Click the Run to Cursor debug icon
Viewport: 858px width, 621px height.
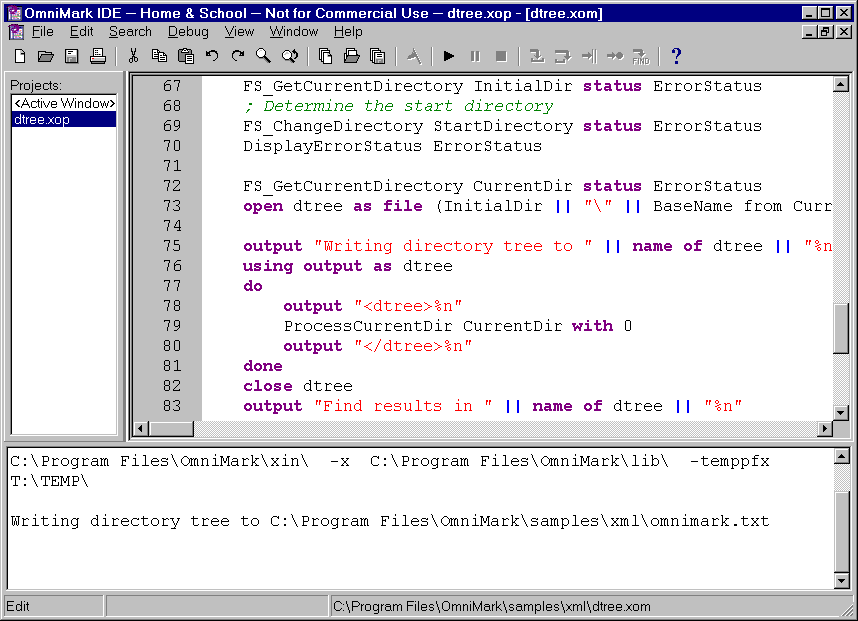pyautogui.click(x=589, y=56)
